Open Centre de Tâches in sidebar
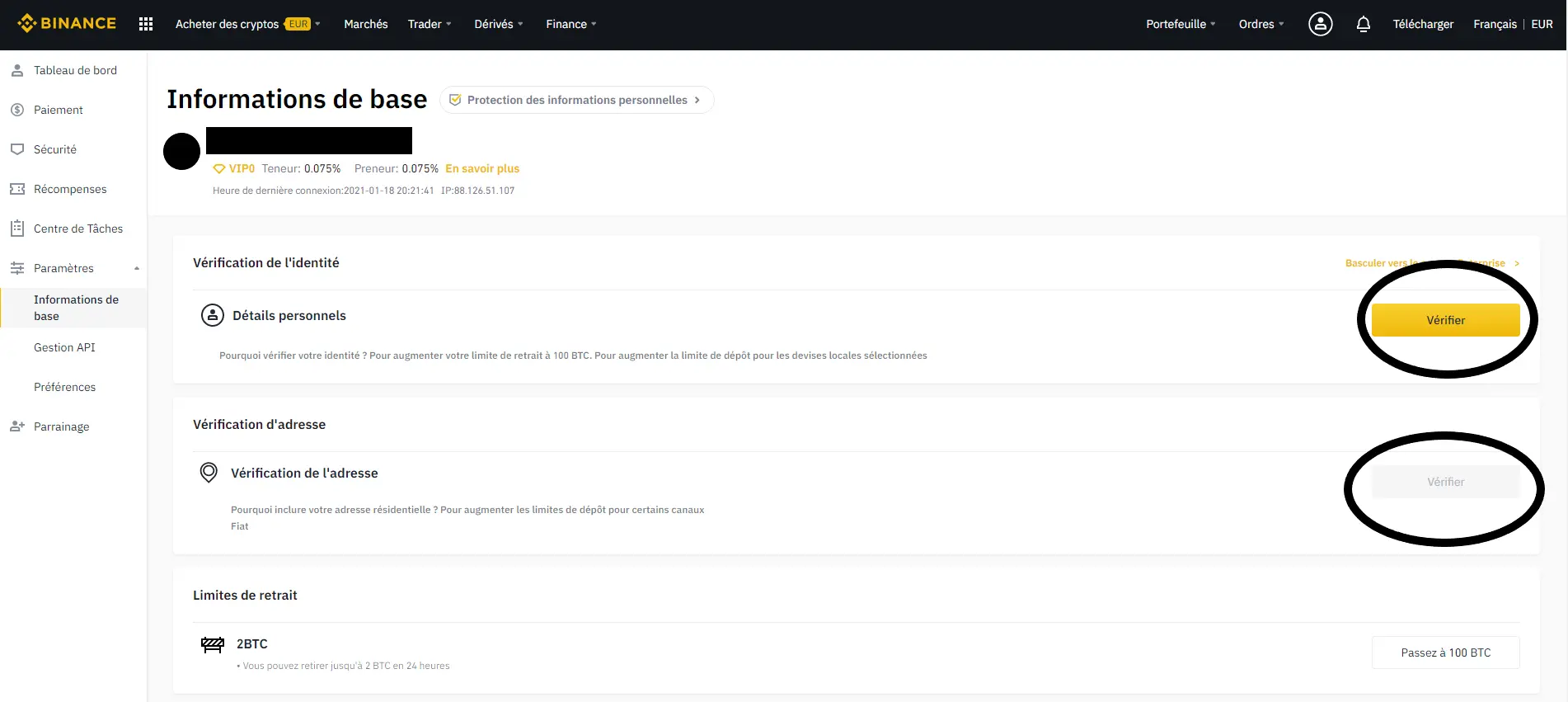 [x=78, y=229]
